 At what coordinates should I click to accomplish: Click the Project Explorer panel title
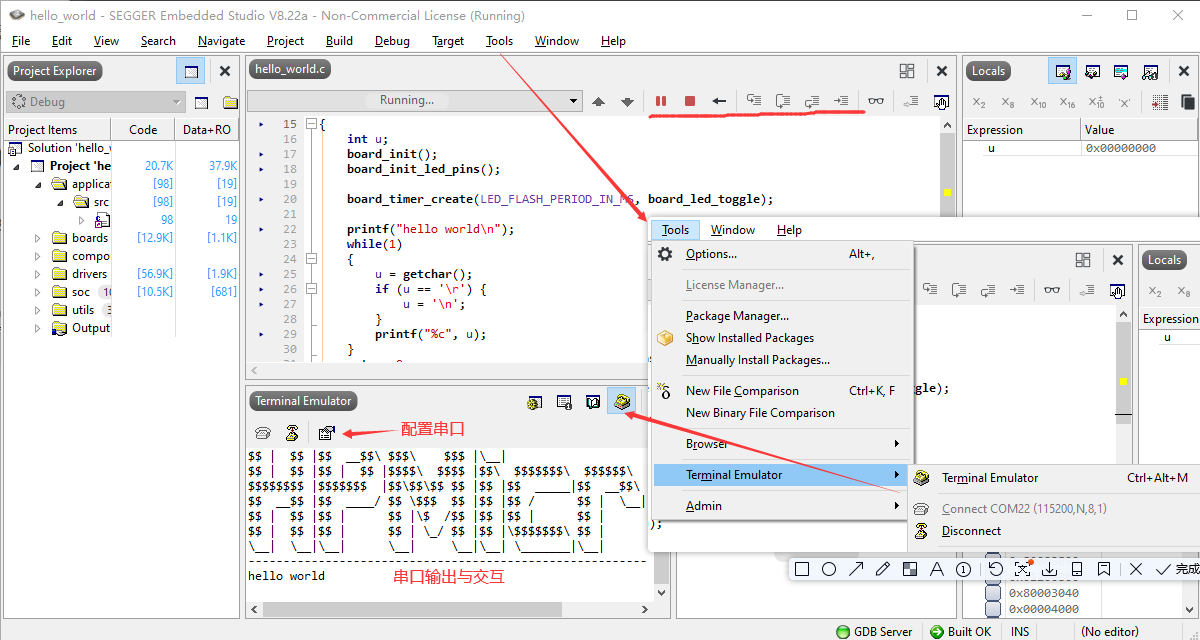point(55,71)
